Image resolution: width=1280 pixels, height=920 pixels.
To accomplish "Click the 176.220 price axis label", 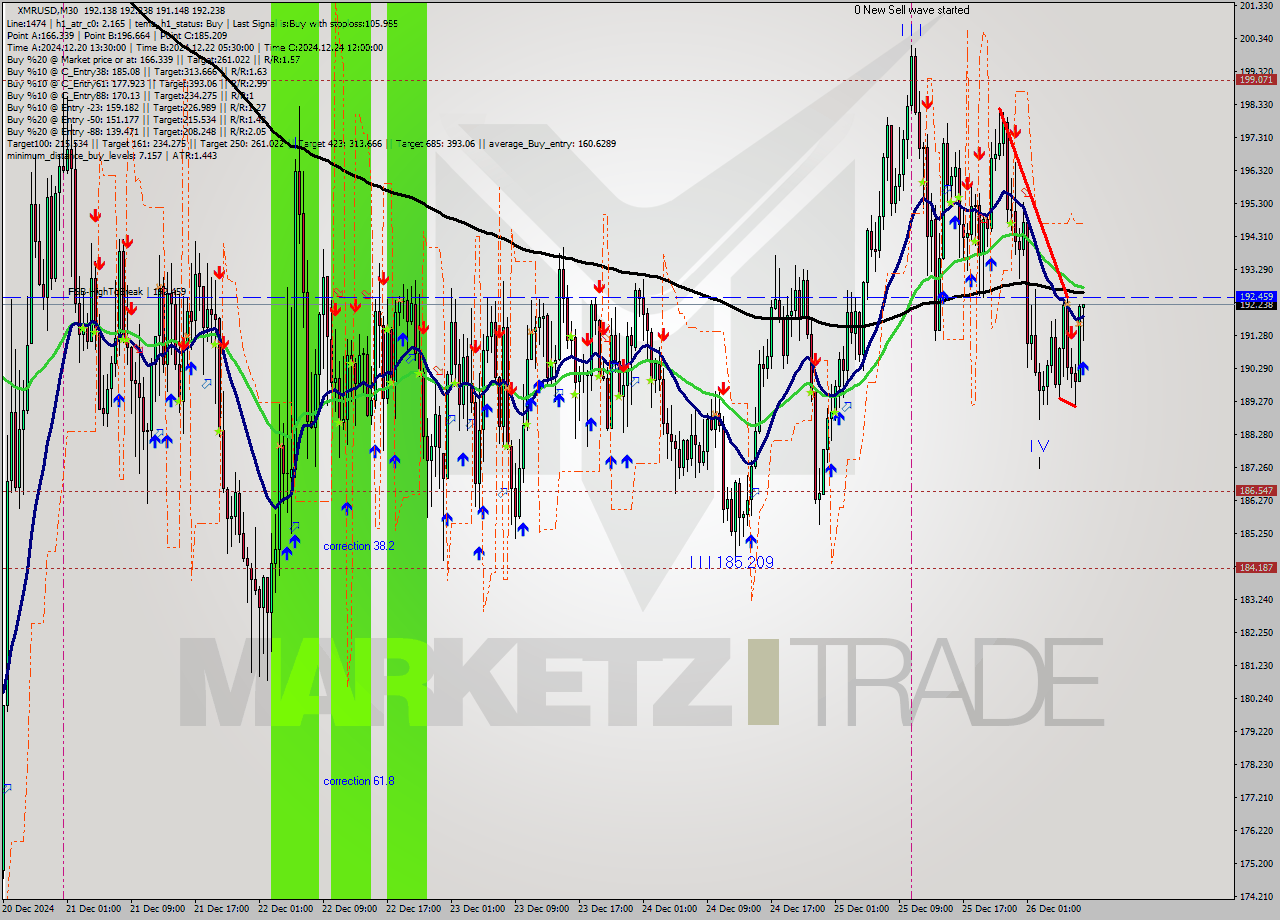I will pyautogui.click(x=1256, y=830).
